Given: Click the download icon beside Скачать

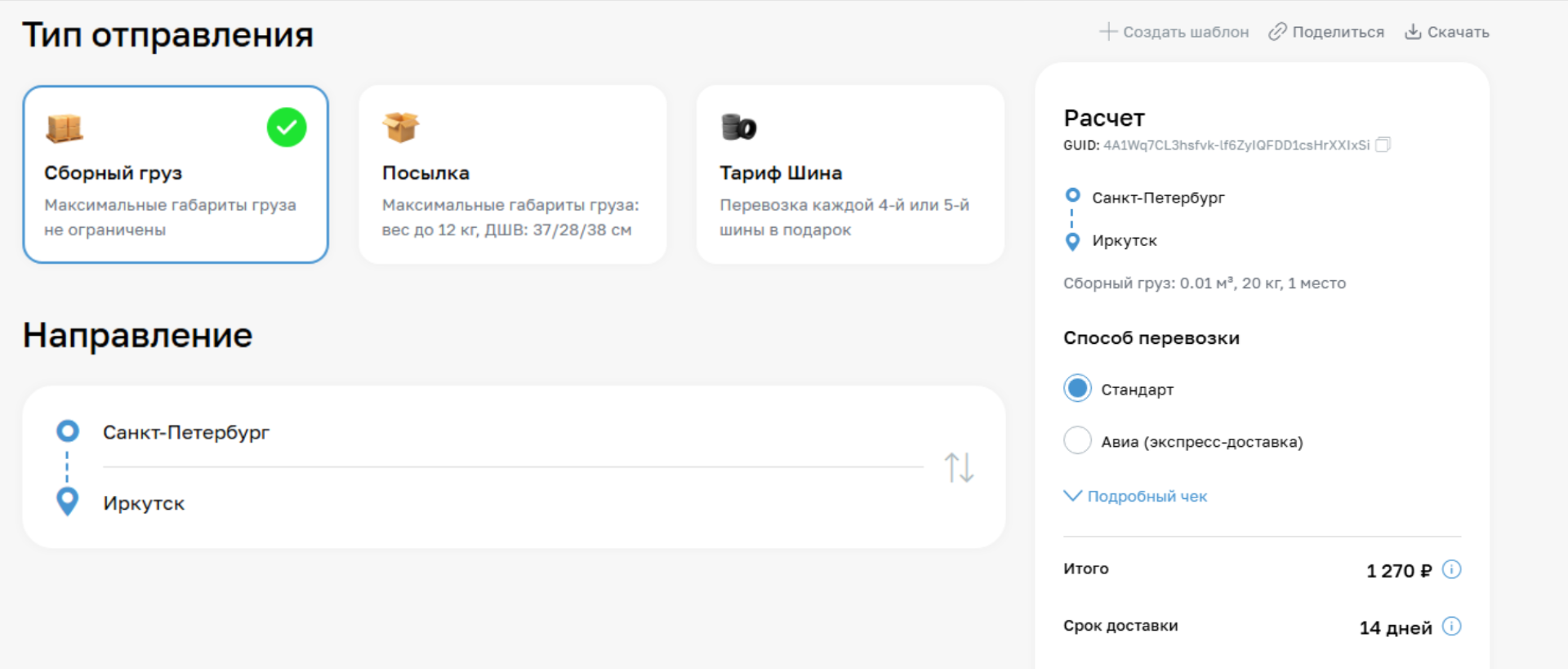Looking at the screenshot, I should click(1413, 32).
